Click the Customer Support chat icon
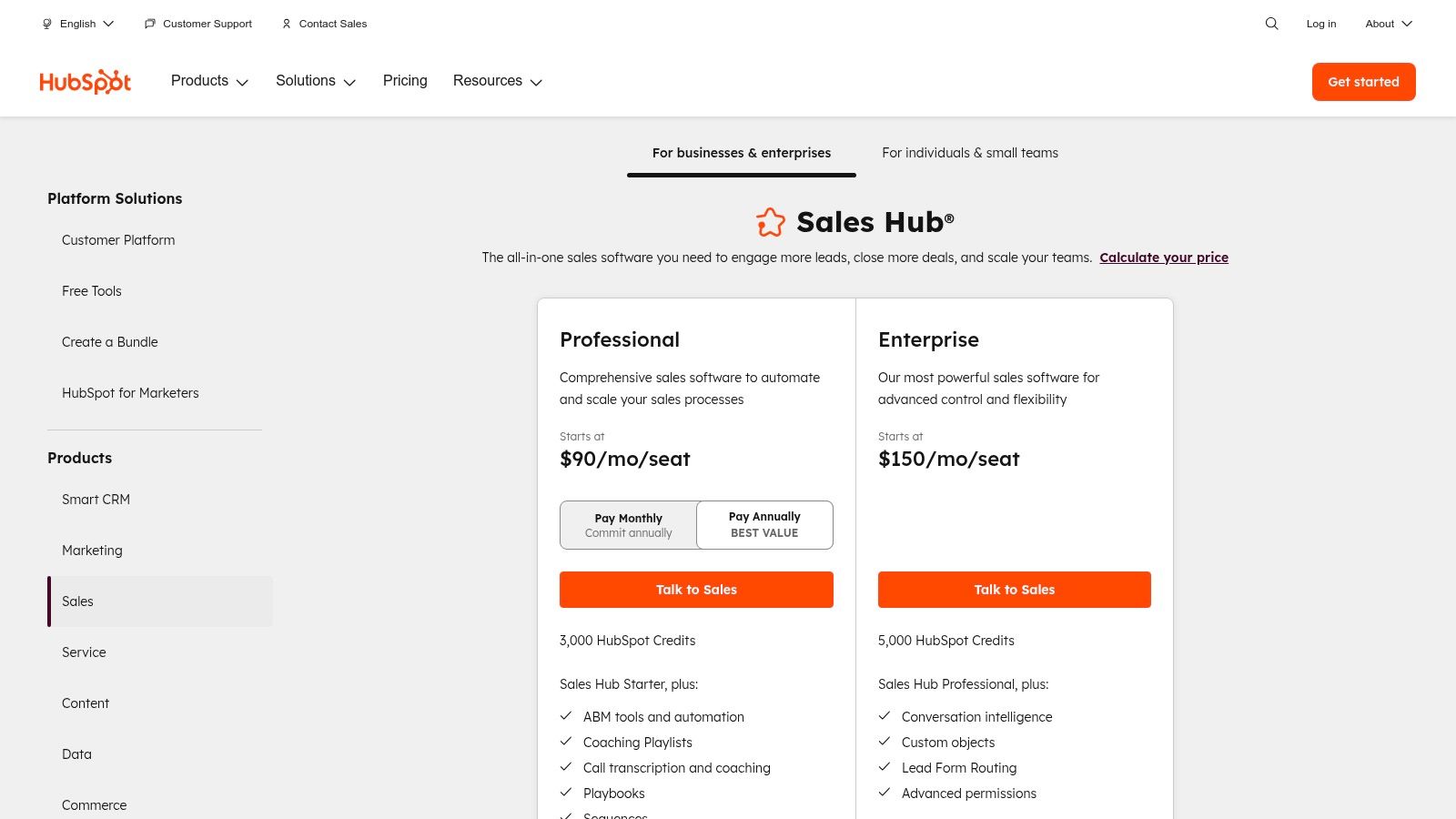 coord(149,24)
